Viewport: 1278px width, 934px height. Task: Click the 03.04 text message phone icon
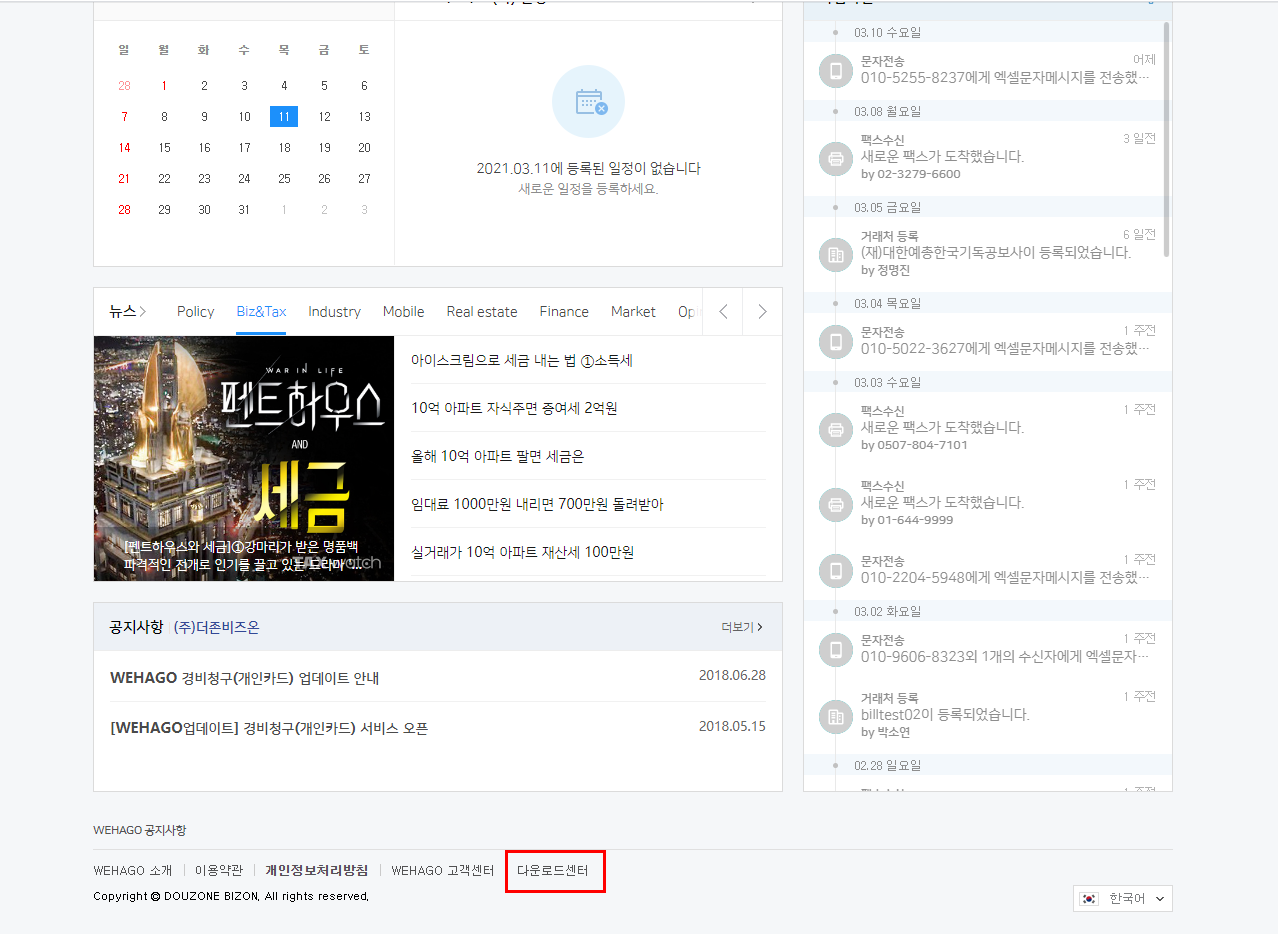click(835, 341)
